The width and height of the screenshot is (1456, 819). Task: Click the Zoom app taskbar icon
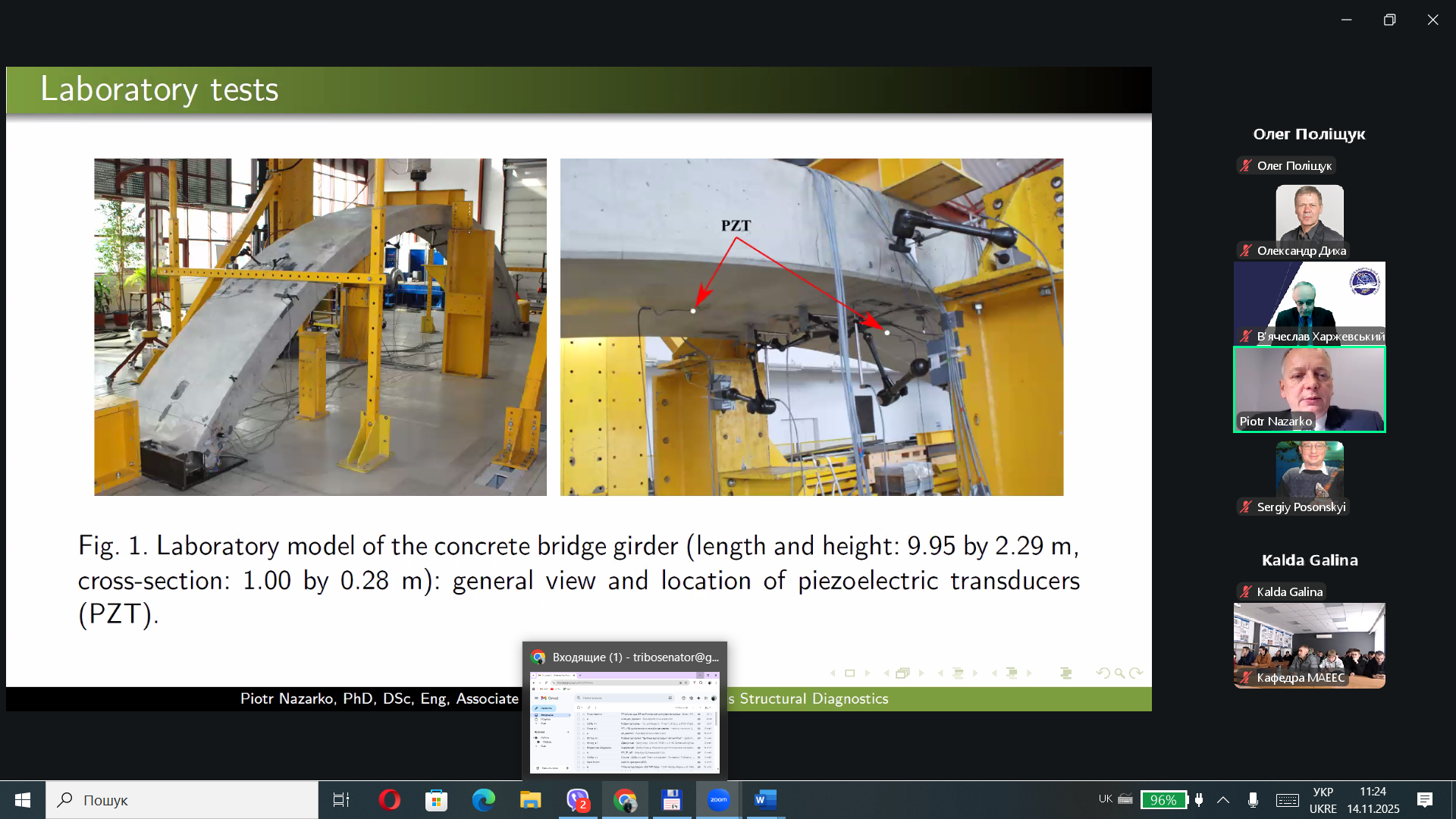coord(718,800)
